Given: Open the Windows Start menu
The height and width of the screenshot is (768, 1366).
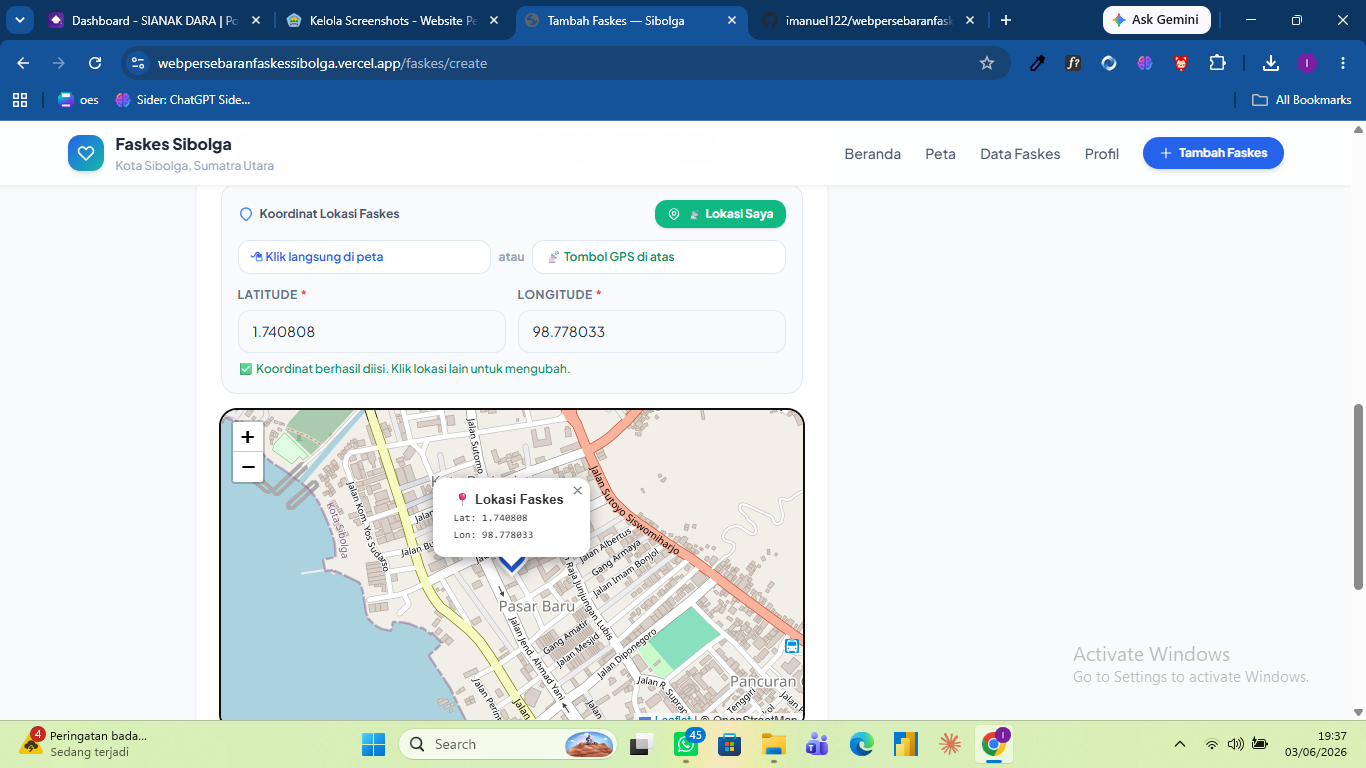Looking at the screenshot, I should 373,744.
